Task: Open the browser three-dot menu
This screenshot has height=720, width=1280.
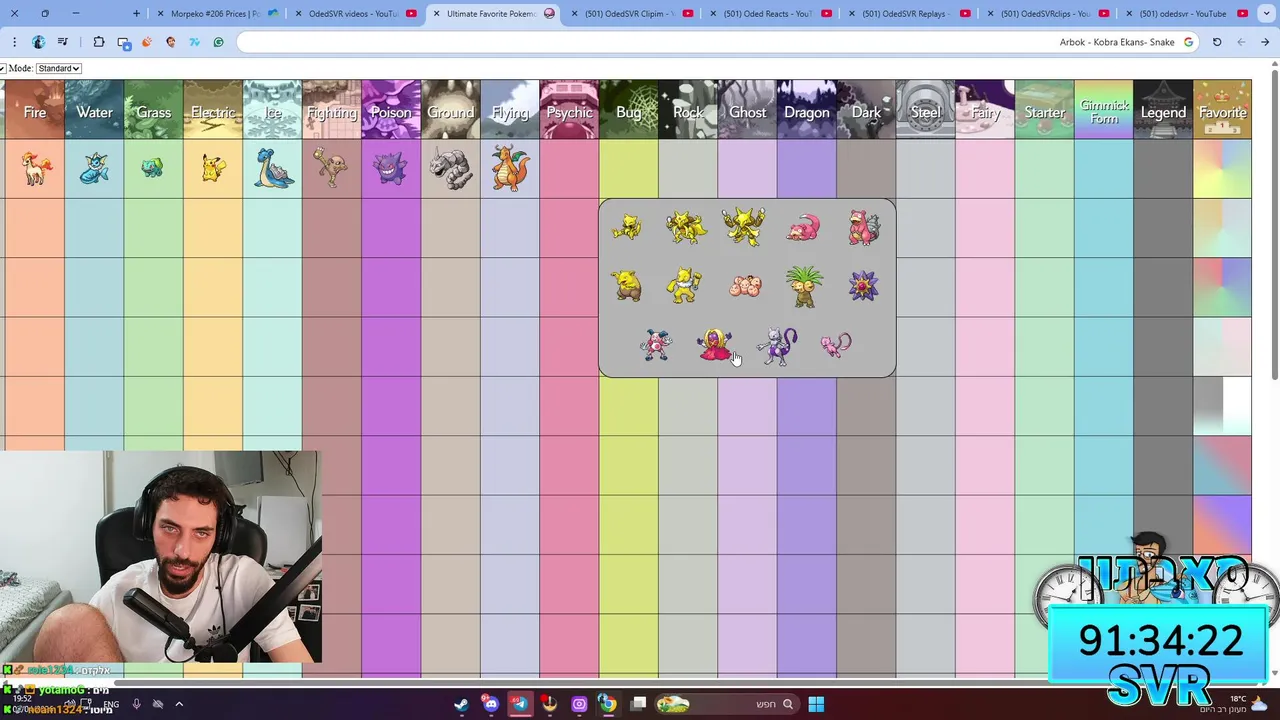Action: coord(14,42)
